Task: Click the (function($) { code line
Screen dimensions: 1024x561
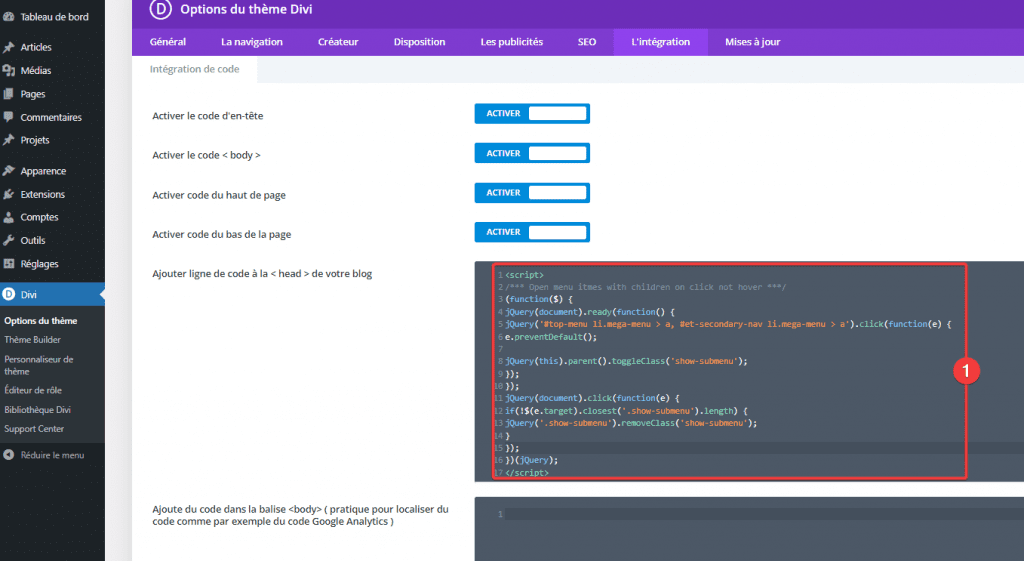Action: click(x=539, y=299)
